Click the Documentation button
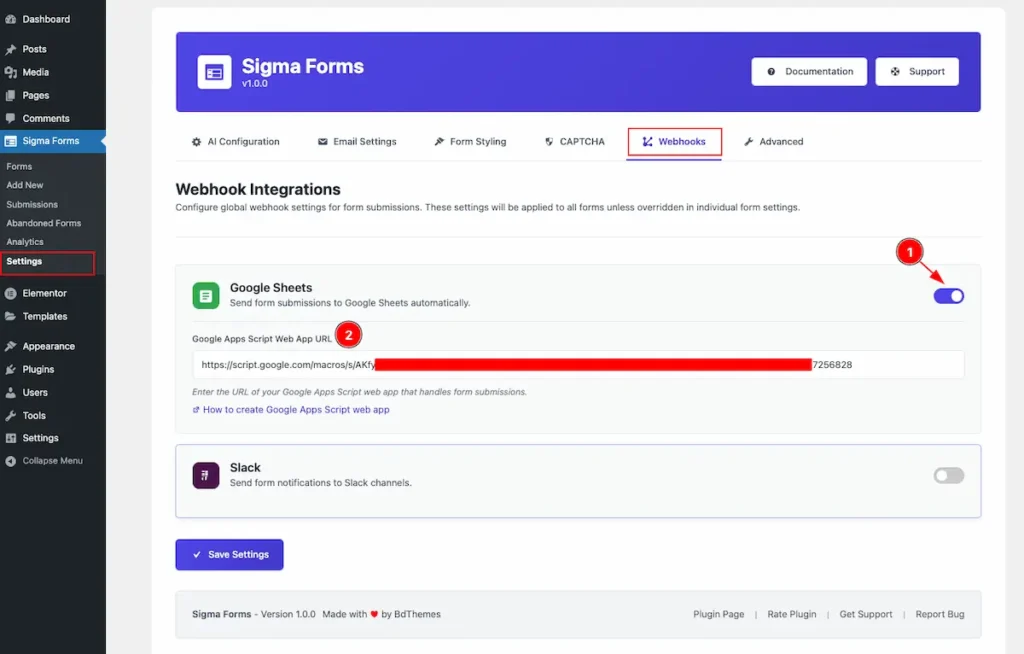The width and height of the screenshot is (1024, 654). 809,72
